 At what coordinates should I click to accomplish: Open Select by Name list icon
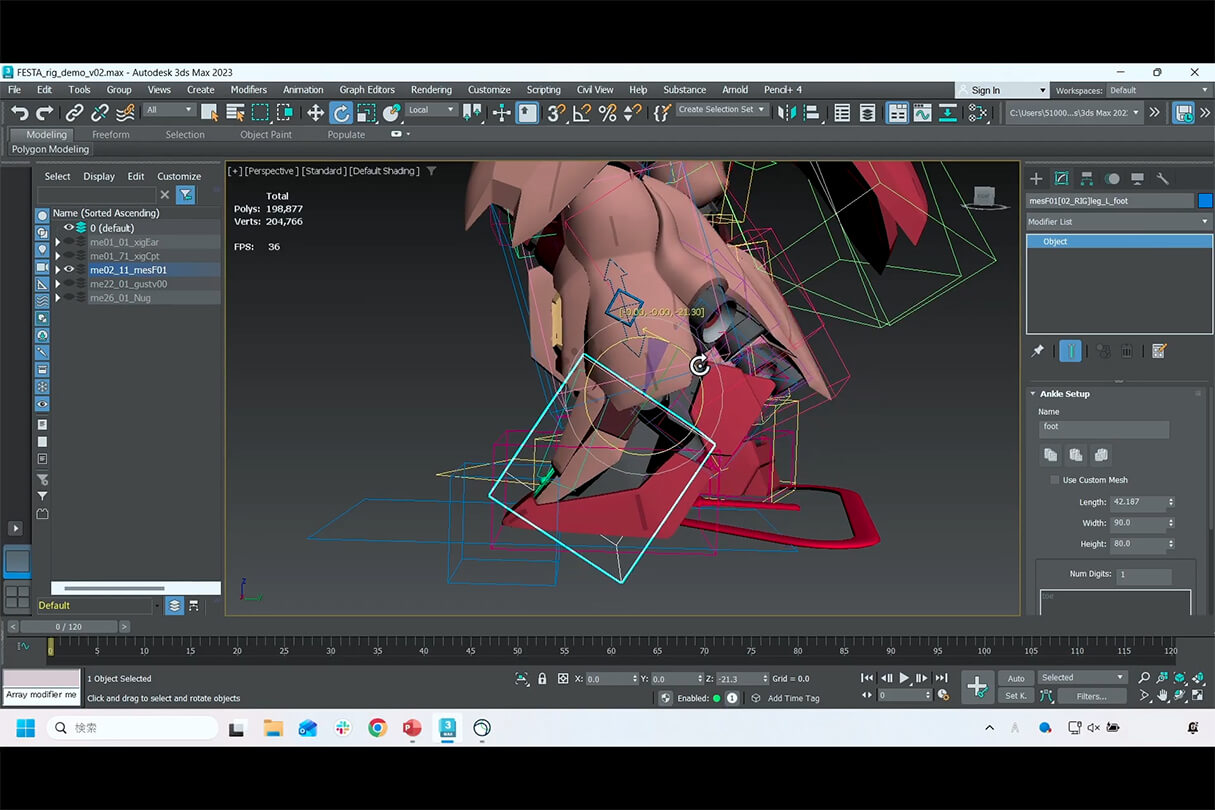coord(235,113)
